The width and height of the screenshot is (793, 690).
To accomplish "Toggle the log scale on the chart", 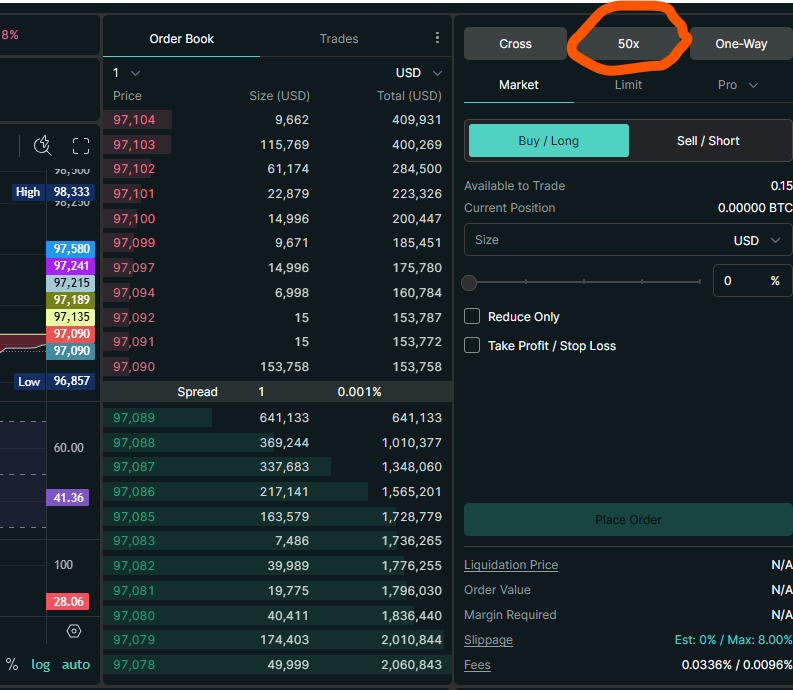I will pyautogui.click(x=40, y=664).
